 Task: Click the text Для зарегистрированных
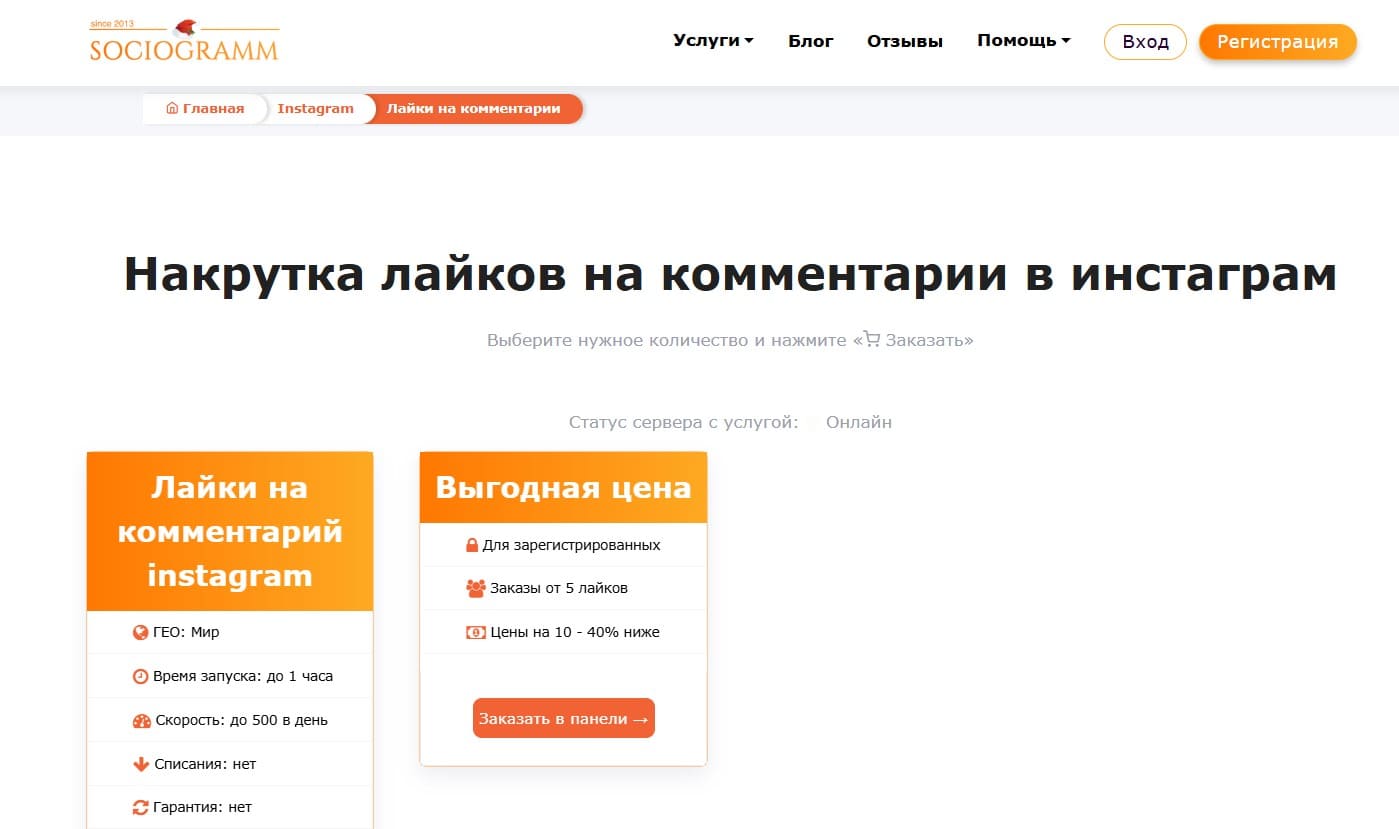coord(571,545)
